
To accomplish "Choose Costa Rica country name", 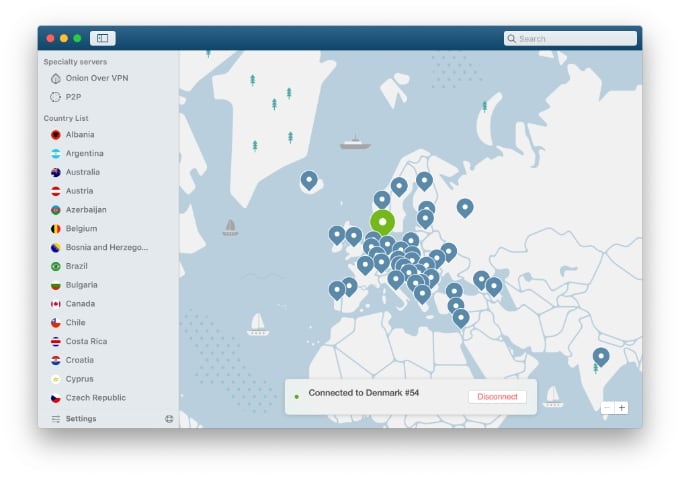I will pyautogui.click(x=86, y=341).
